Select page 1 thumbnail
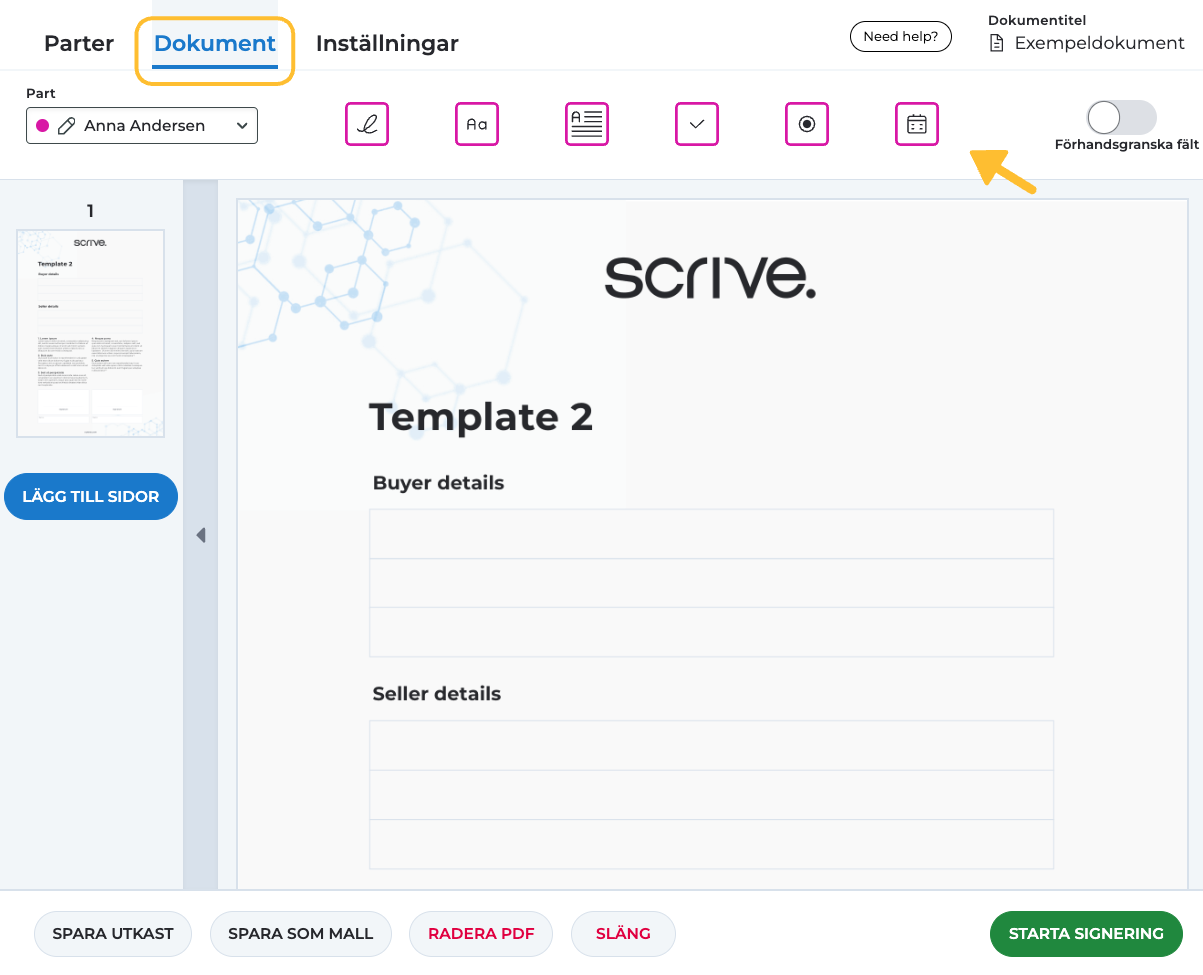 tap(91, 333)
